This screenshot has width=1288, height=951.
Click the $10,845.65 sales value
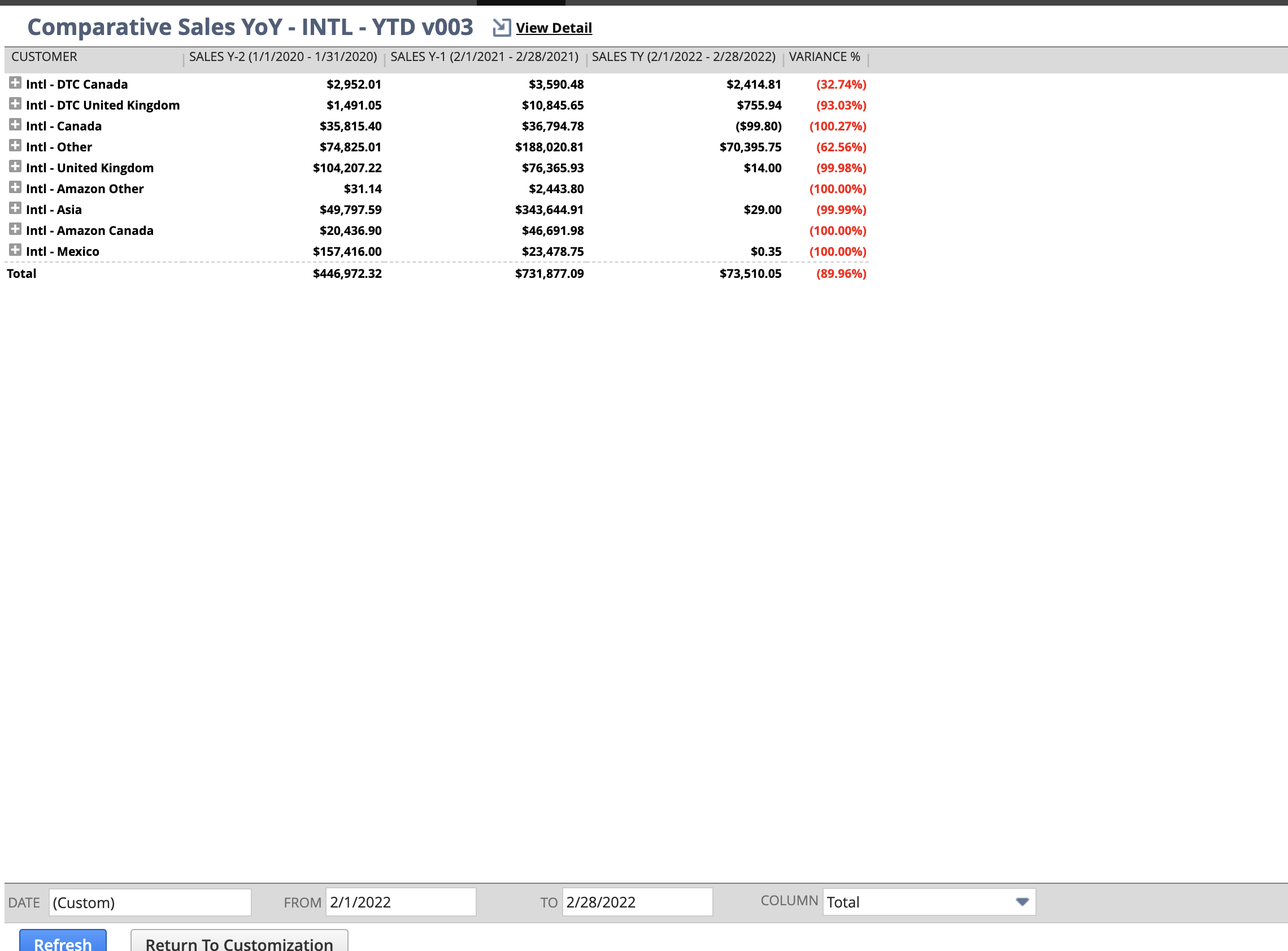coord(552,106)
